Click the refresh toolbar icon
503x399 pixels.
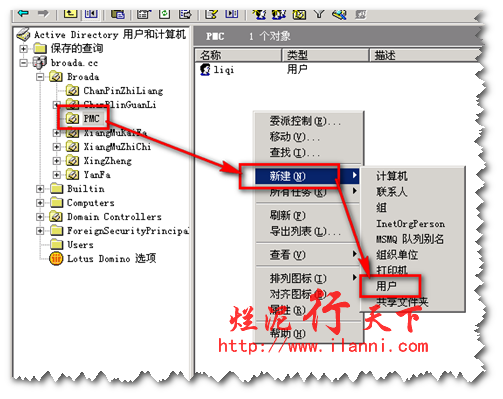tap(165, 14)
